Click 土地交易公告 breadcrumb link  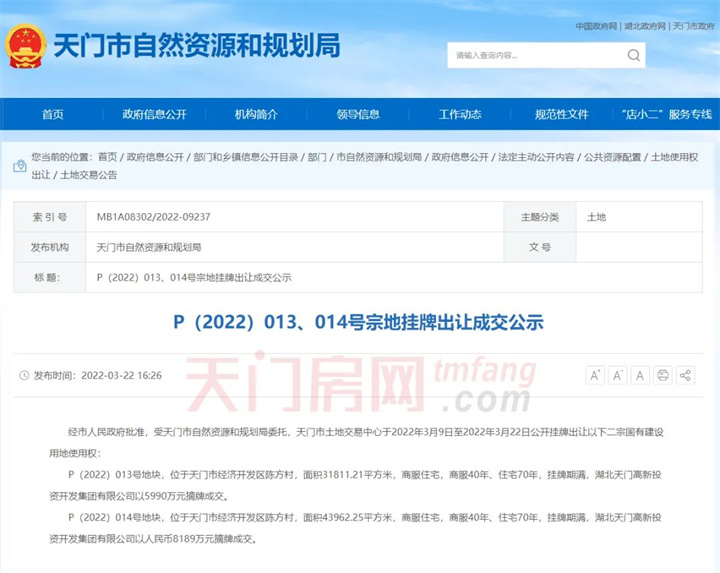click(89, 174)
